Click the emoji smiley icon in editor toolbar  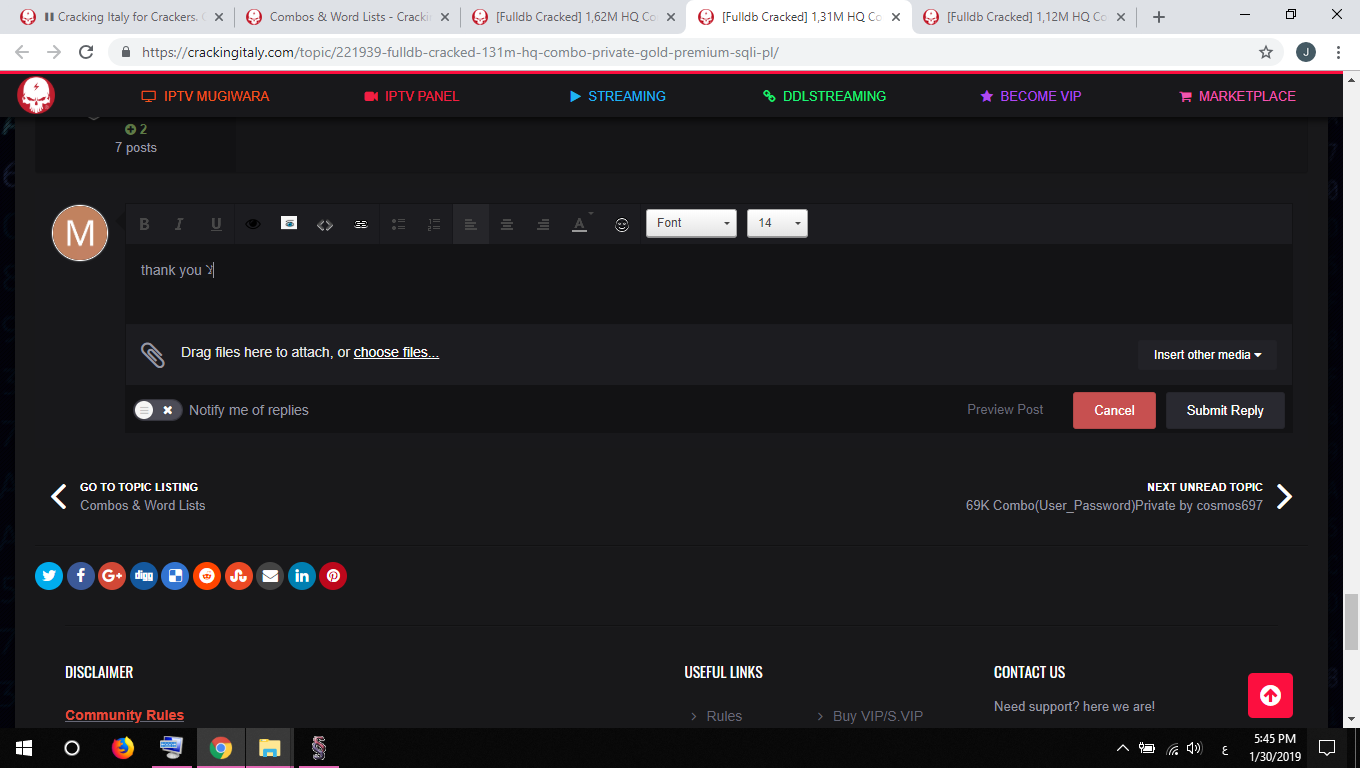coord(622,225)
